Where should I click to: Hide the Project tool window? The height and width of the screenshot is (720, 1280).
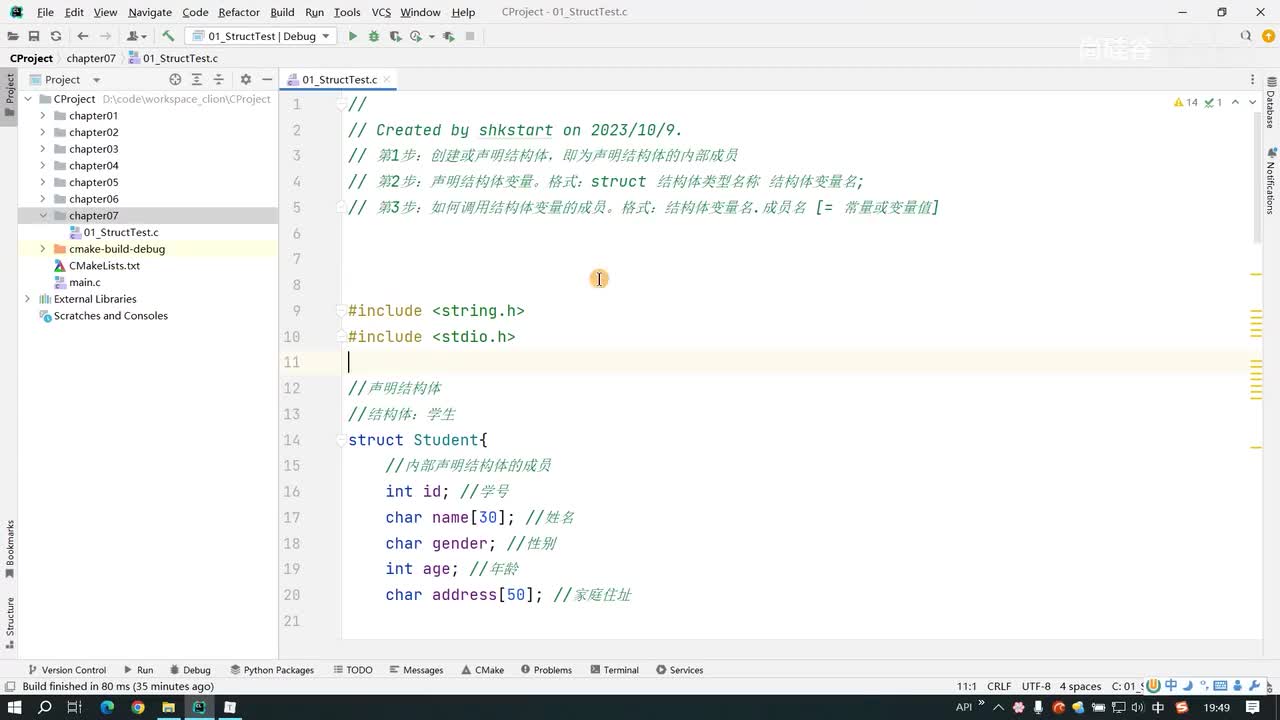(267, 79)
